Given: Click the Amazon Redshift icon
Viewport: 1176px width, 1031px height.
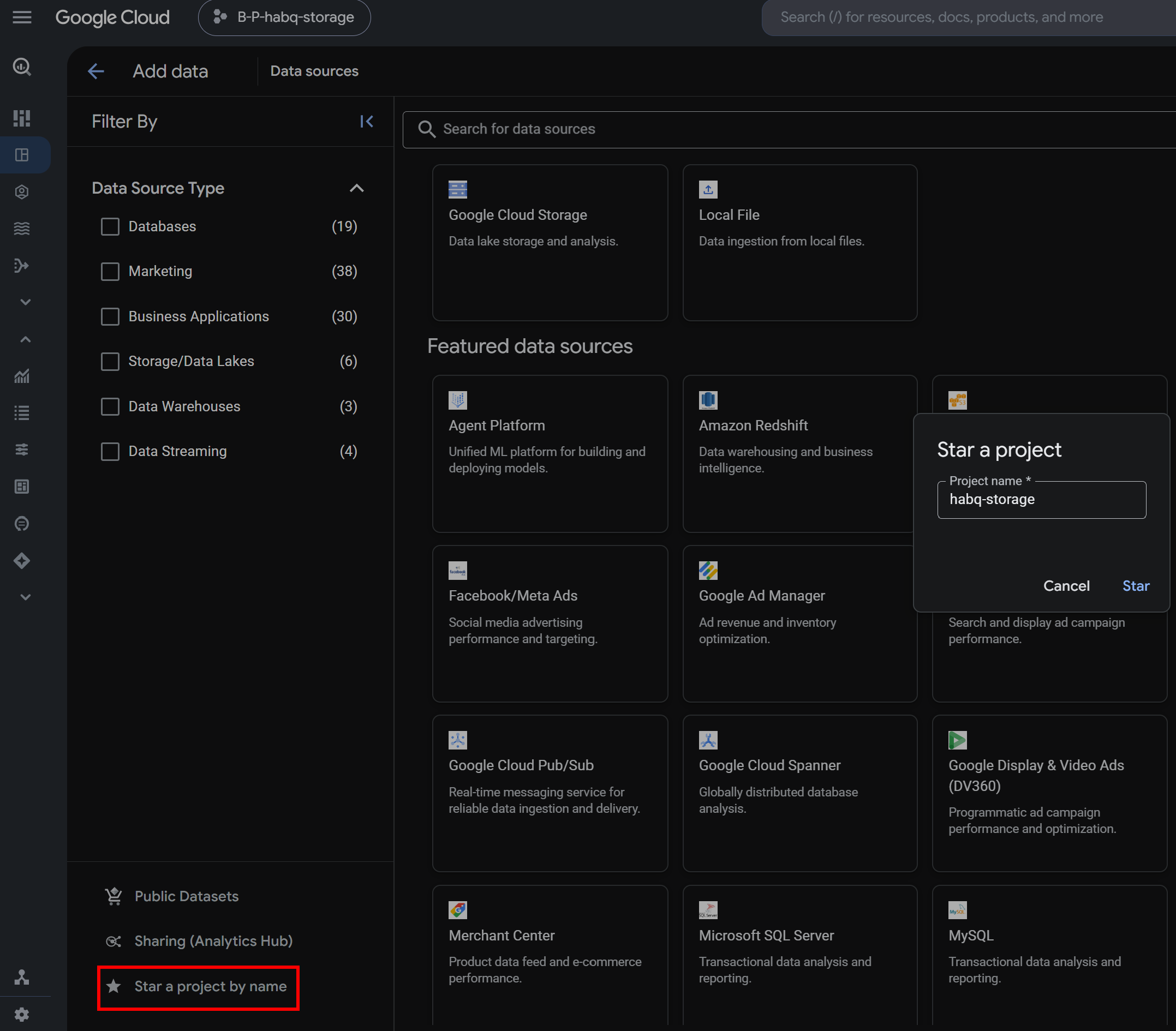Looking at the screenshot, I should (x=708, y=400).
